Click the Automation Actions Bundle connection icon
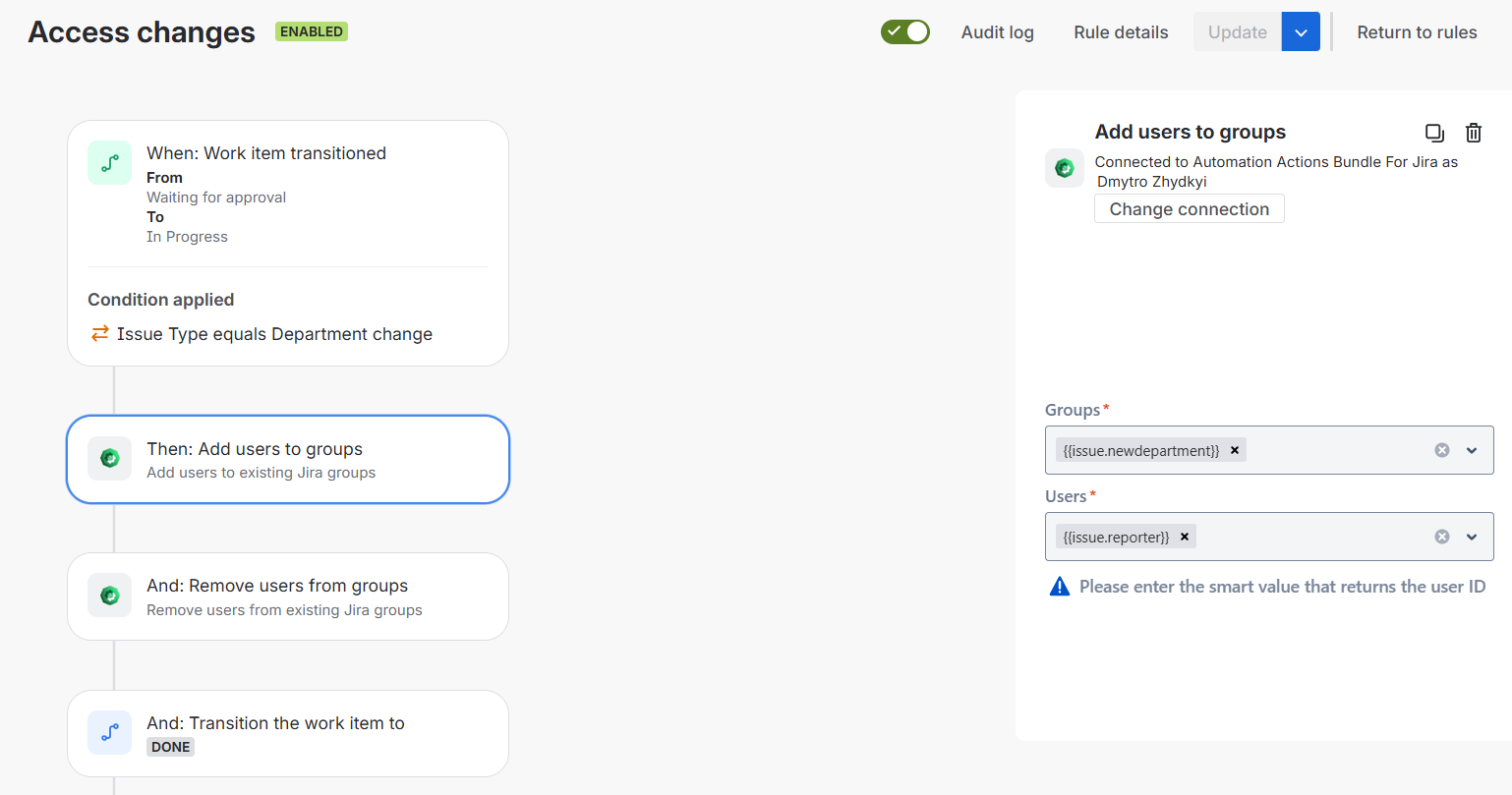The height and width of the screenshot is (795, 1512). pyautogui.click(x=1065, y=167)
